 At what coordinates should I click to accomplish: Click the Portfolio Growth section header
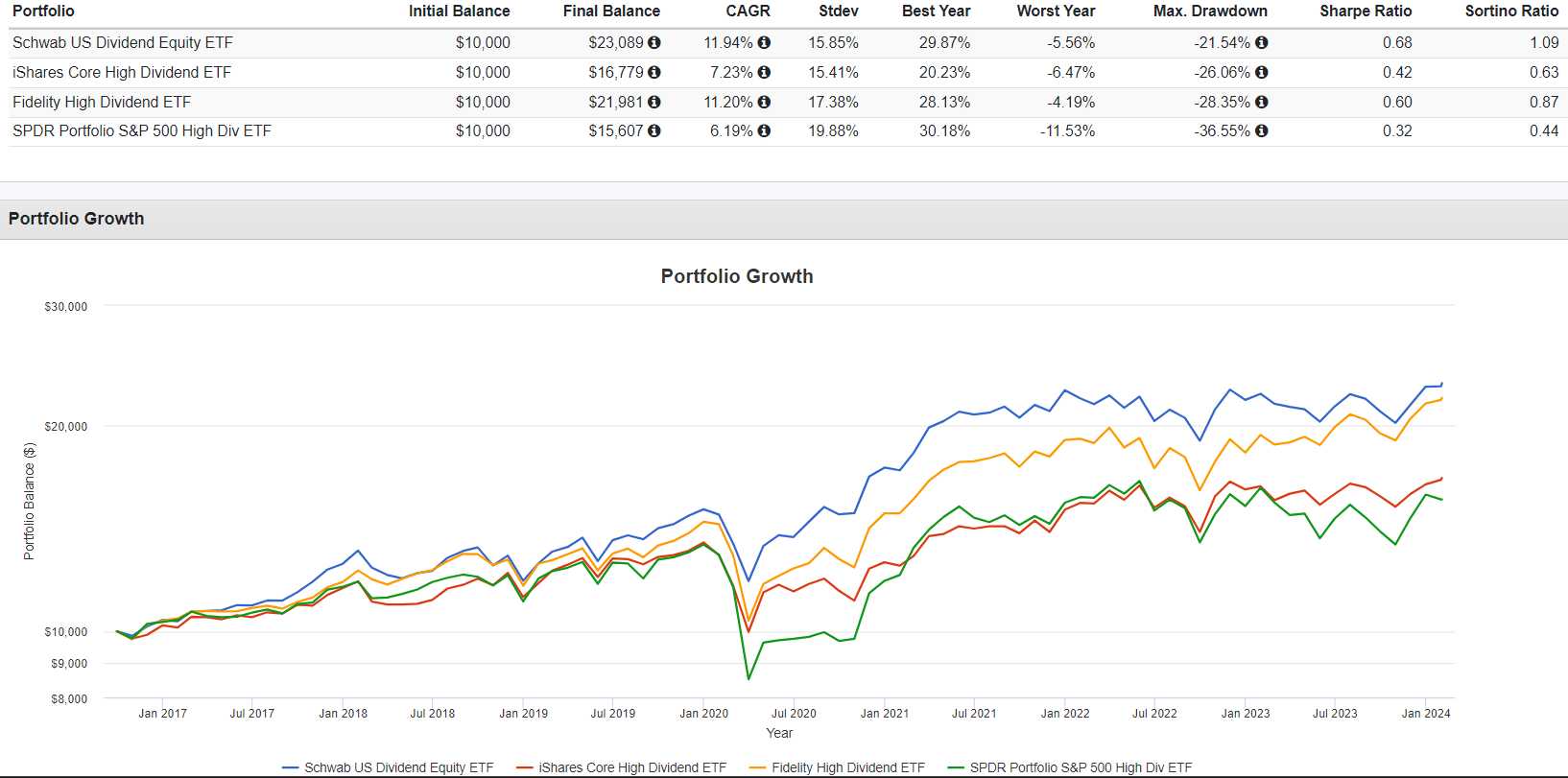(x=77, y=219)
